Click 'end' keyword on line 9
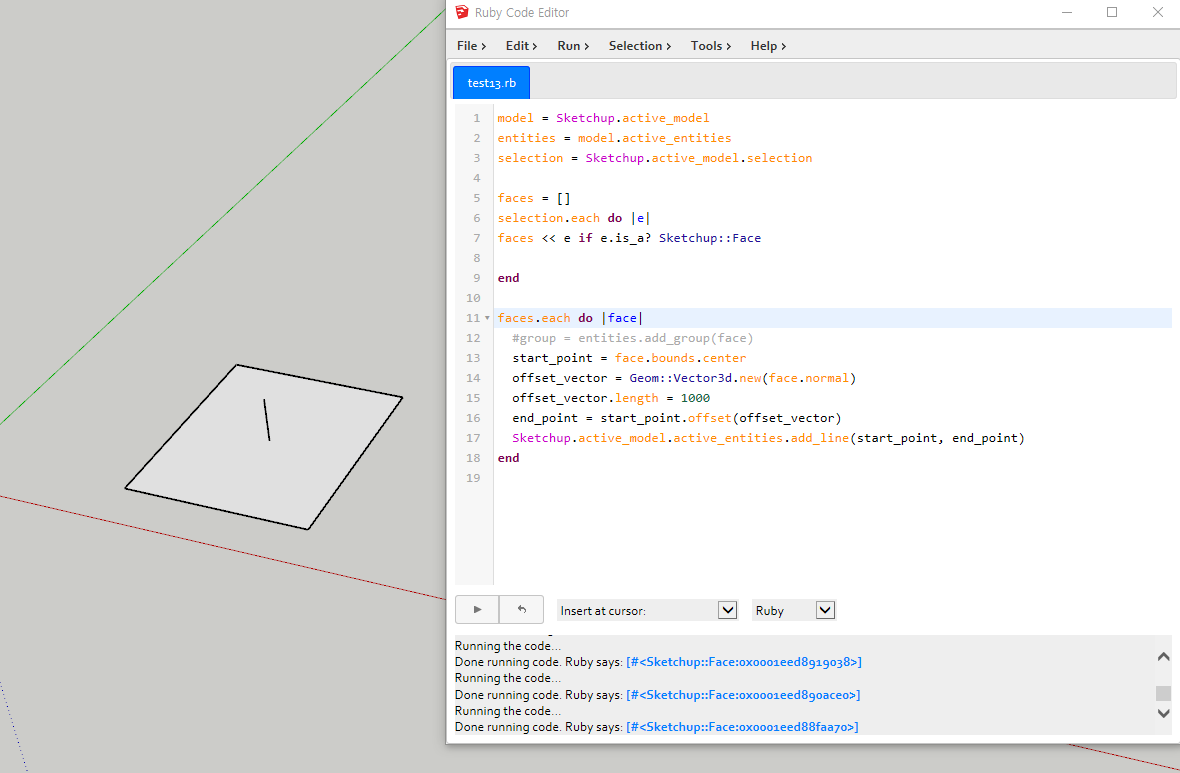Screen dimensions: 1180x773 point(508,278)
